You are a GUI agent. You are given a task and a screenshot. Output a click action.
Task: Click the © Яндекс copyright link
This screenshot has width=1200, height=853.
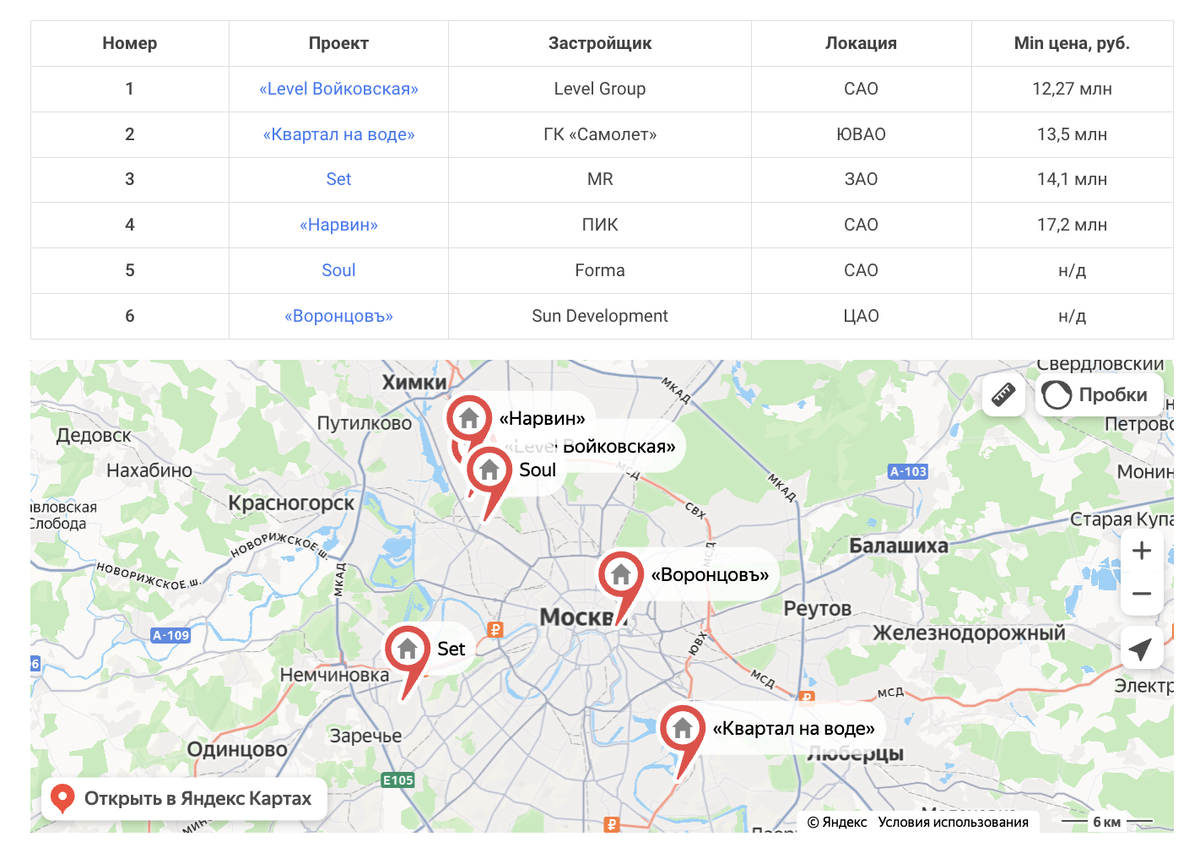pyautogui.click(x=837, y=822)
